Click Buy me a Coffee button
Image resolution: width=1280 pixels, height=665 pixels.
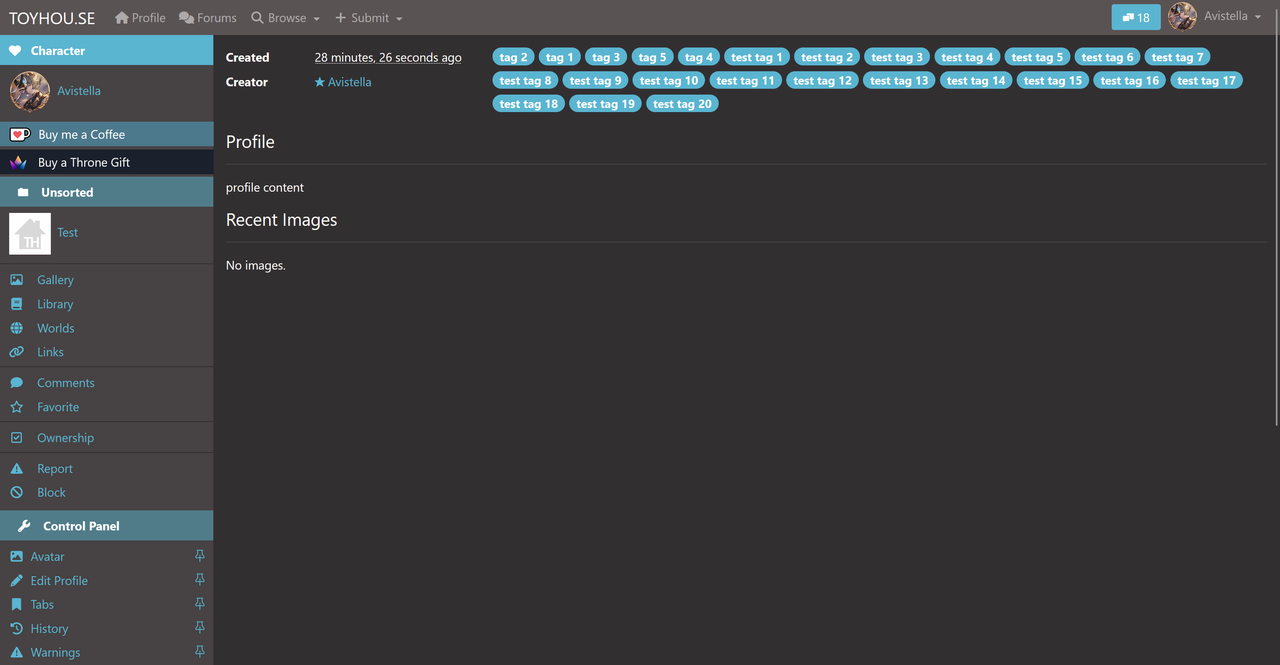[107, 134]
